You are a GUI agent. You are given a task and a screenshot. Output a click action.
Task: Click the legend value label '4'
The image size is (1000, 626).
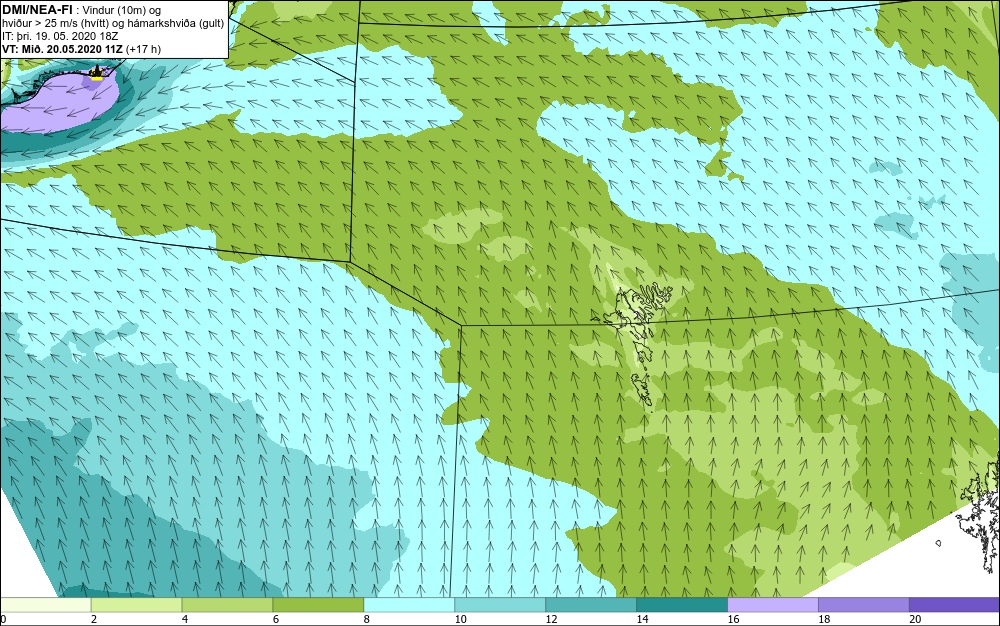[185, 619]
